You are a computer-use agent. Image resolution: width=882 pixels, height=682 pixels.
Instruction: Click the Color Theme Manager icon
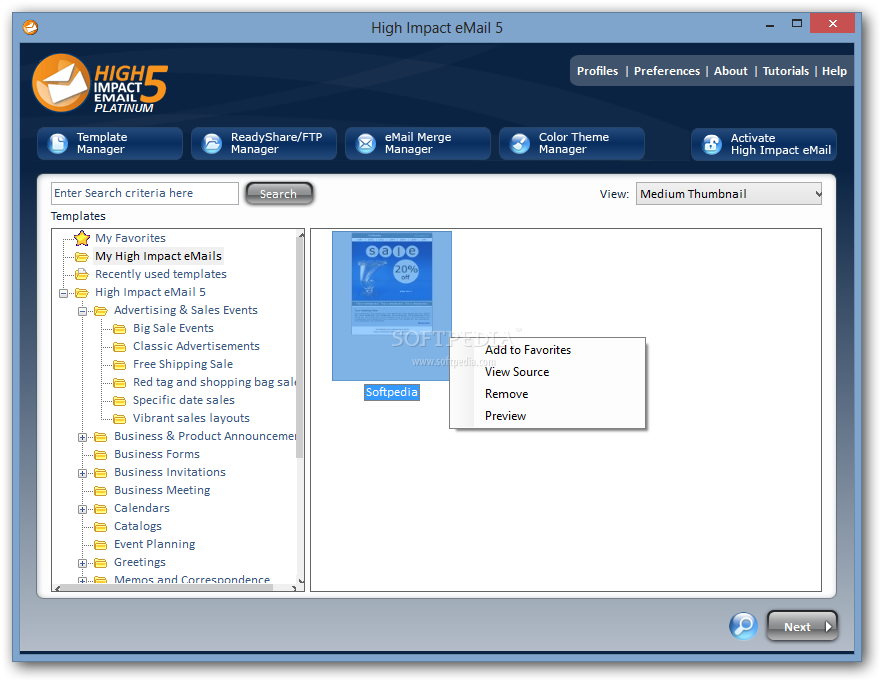520,143
